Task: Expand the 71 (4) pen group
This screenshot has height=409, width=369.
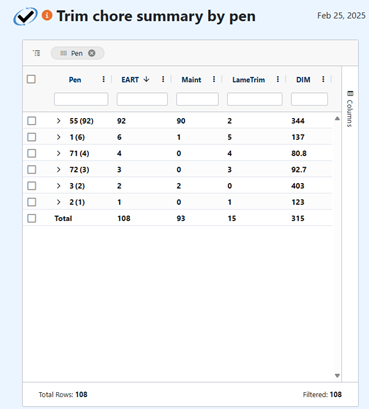Action: pos(59,153)
